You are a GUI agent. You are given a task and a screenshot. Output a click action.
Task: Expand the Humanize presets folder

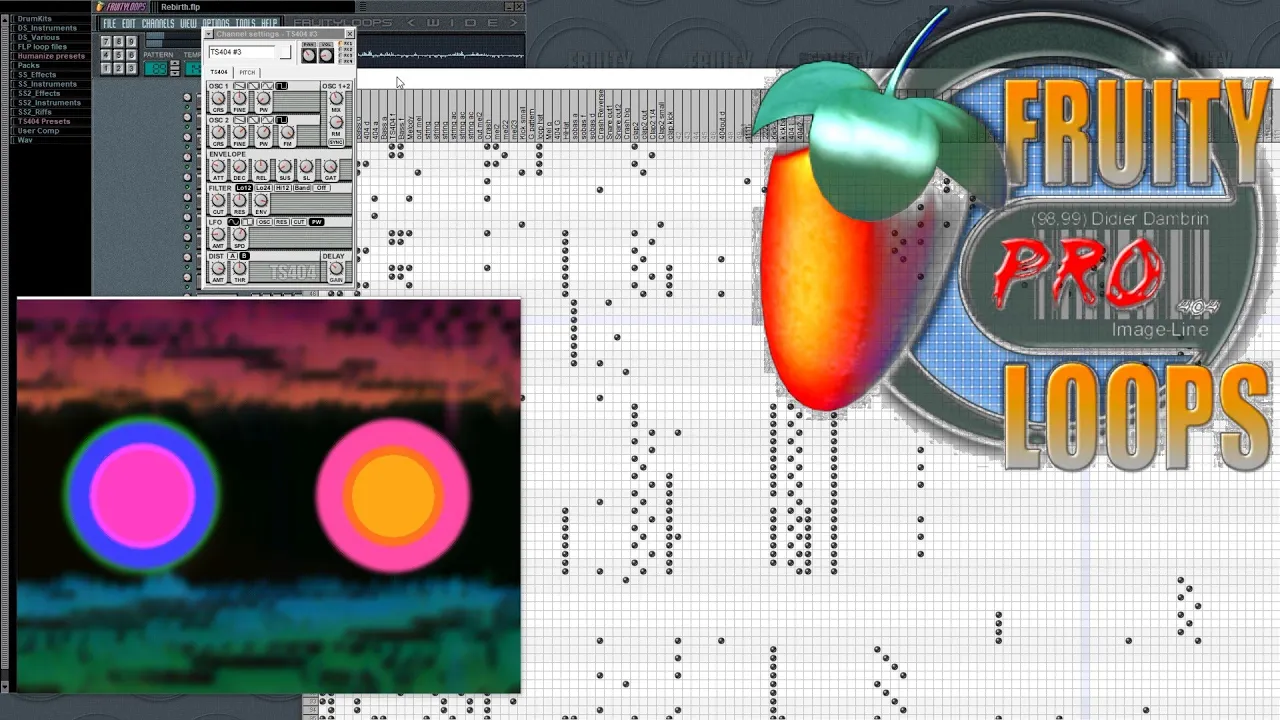pos(50,56)
